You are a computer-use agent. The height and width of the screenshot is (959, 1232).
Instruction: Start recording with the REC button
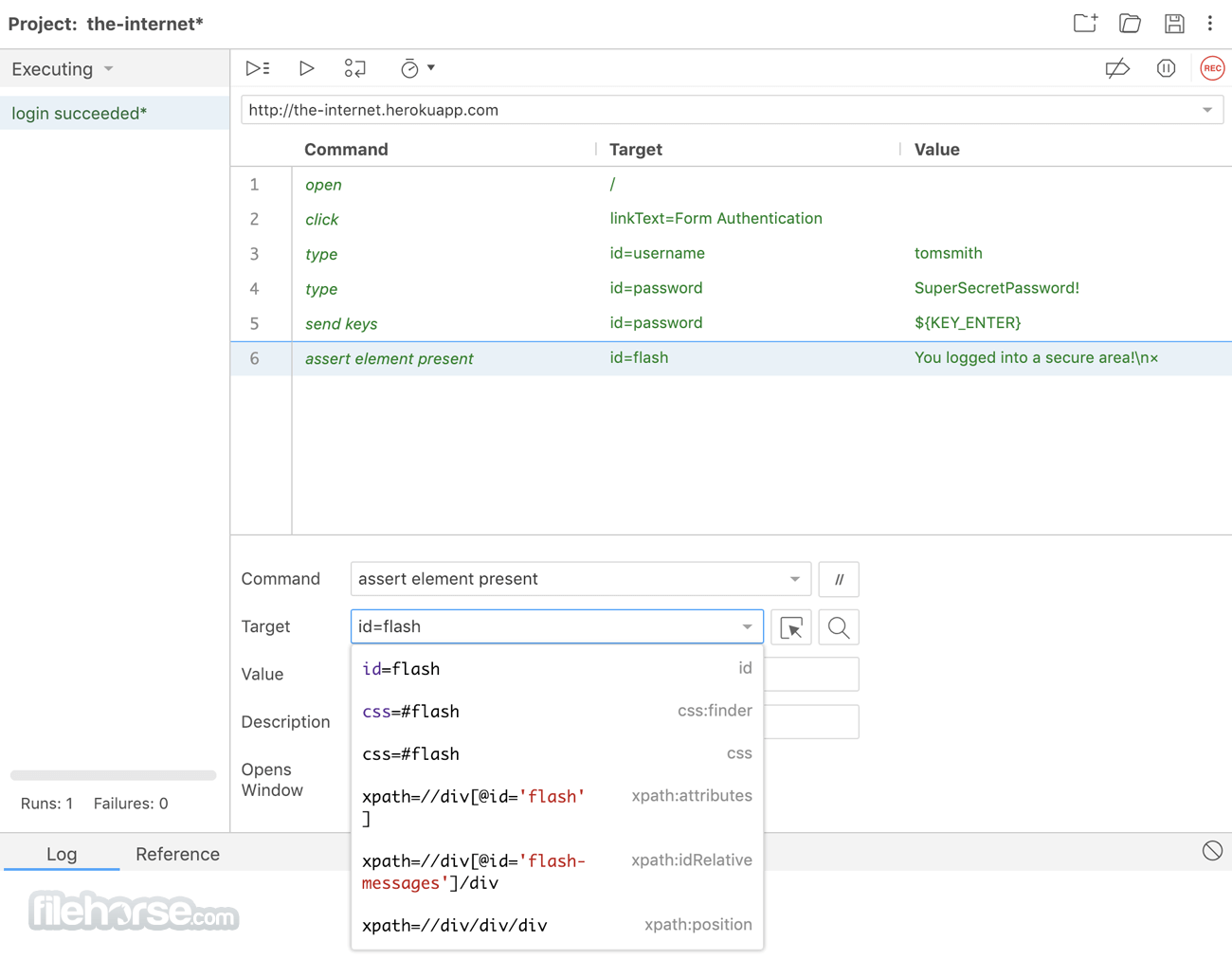1212,68
